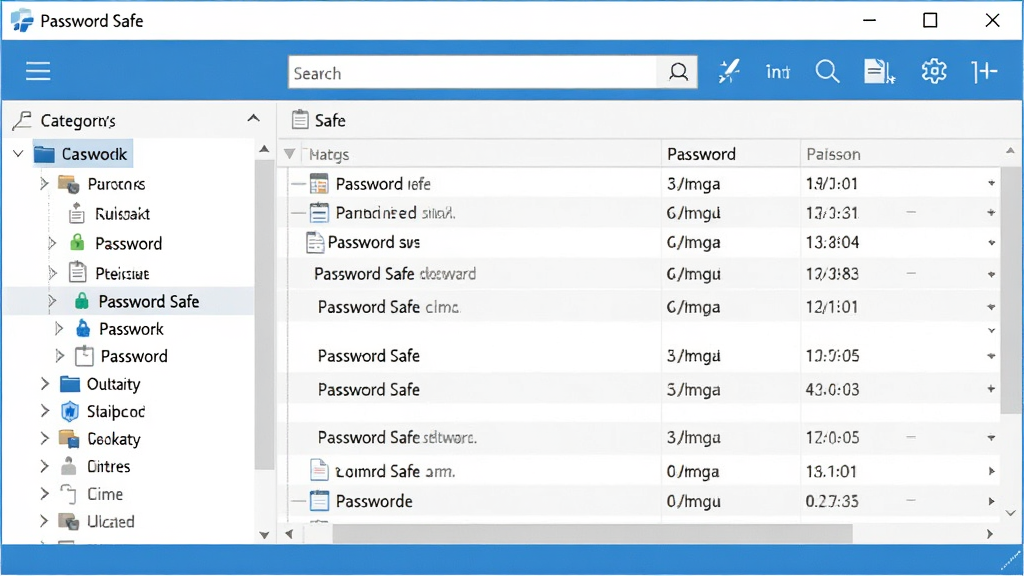Click the document icon of Password sus row
1024x576 pixels.
pyautogui.click(x=315, y=242)
